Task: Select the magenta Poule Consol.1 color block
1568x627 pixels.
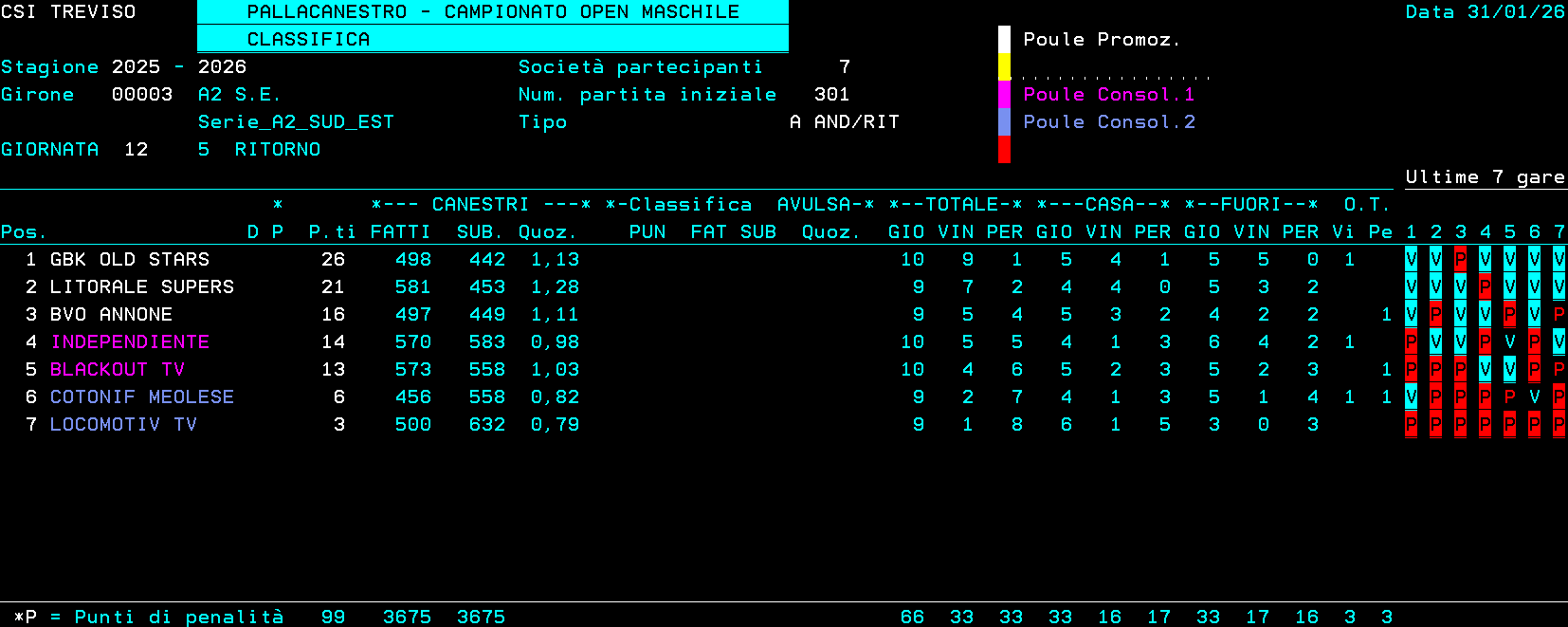Action: tap(1004, 94)
